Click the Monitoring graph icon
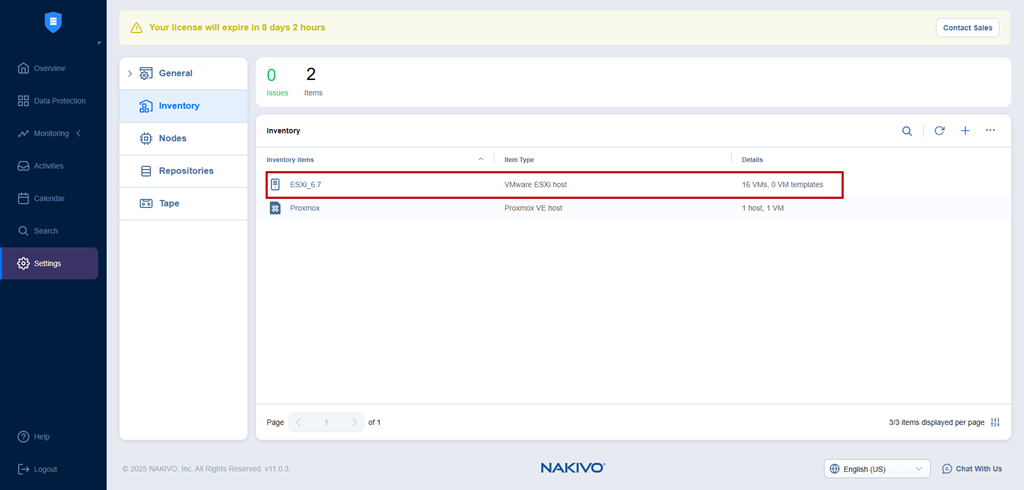The width and height of the screenshot is (1024, 490). (24, 133)
